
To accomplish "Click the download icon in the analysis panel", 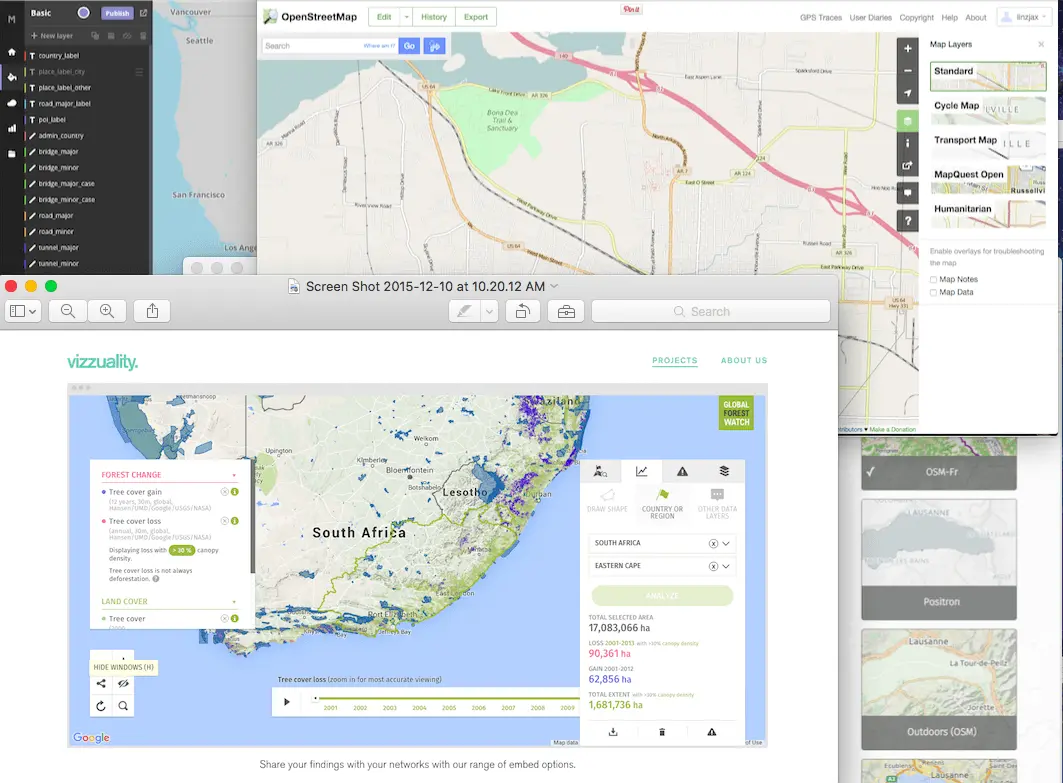I will coord(613,732).
